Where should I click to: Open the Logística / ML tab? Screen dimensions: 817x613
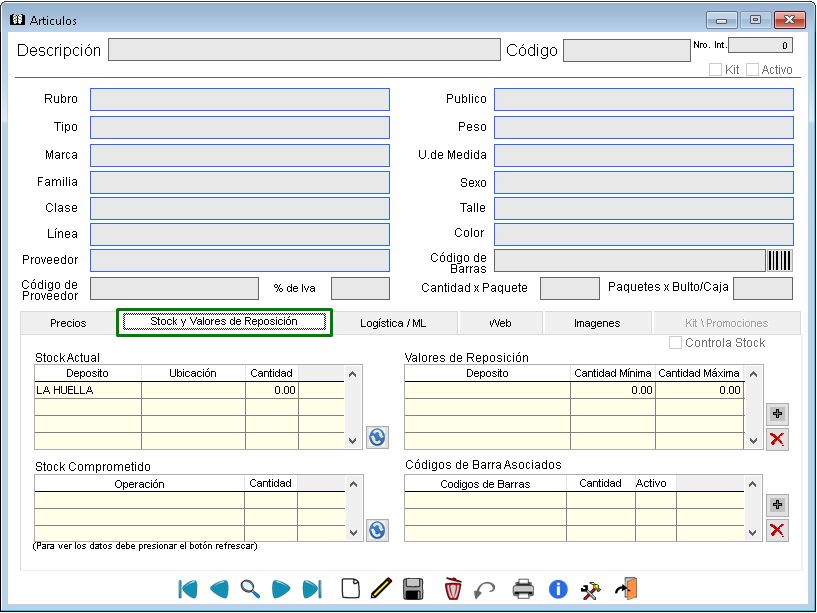pos(393,323)
